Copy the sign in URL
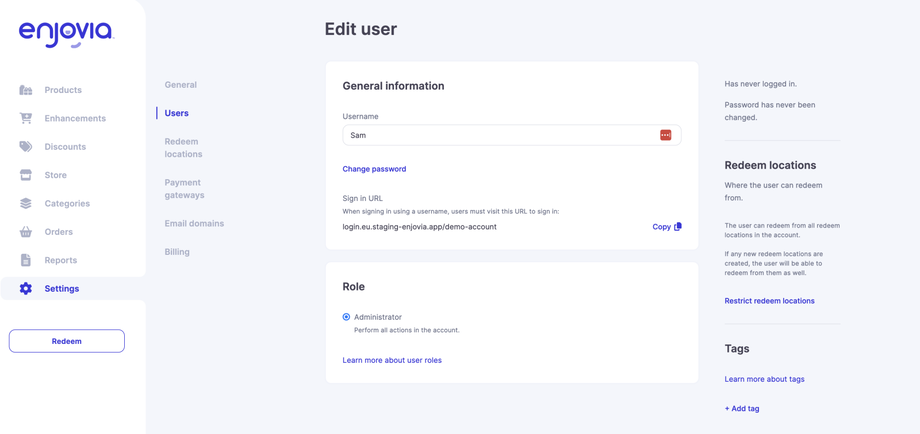 667,227
